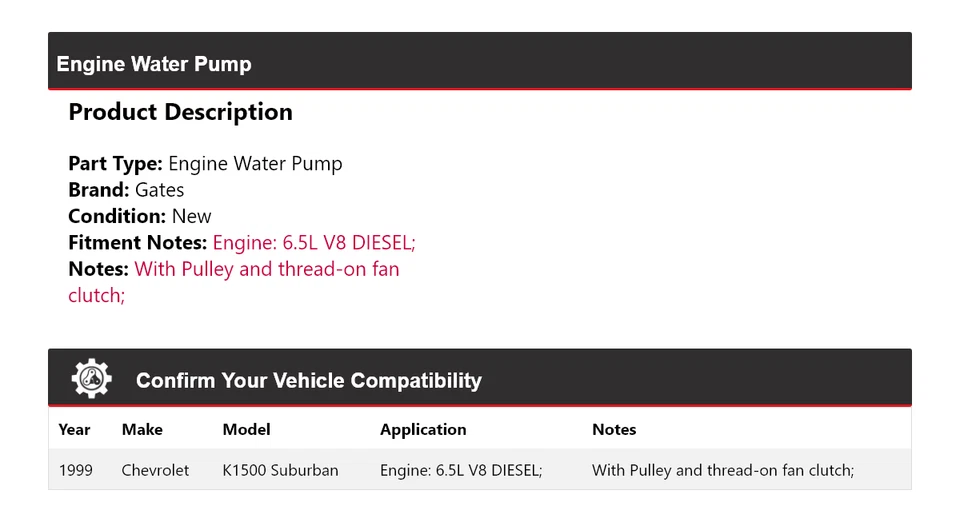Click the Product Description heading
Screen dimensions: 960x522
(180, 112)
